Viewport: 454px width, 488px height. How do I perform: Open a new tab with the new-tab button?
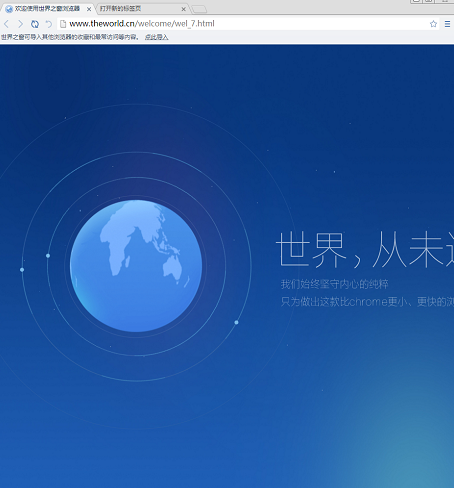(x=199, y=9)
